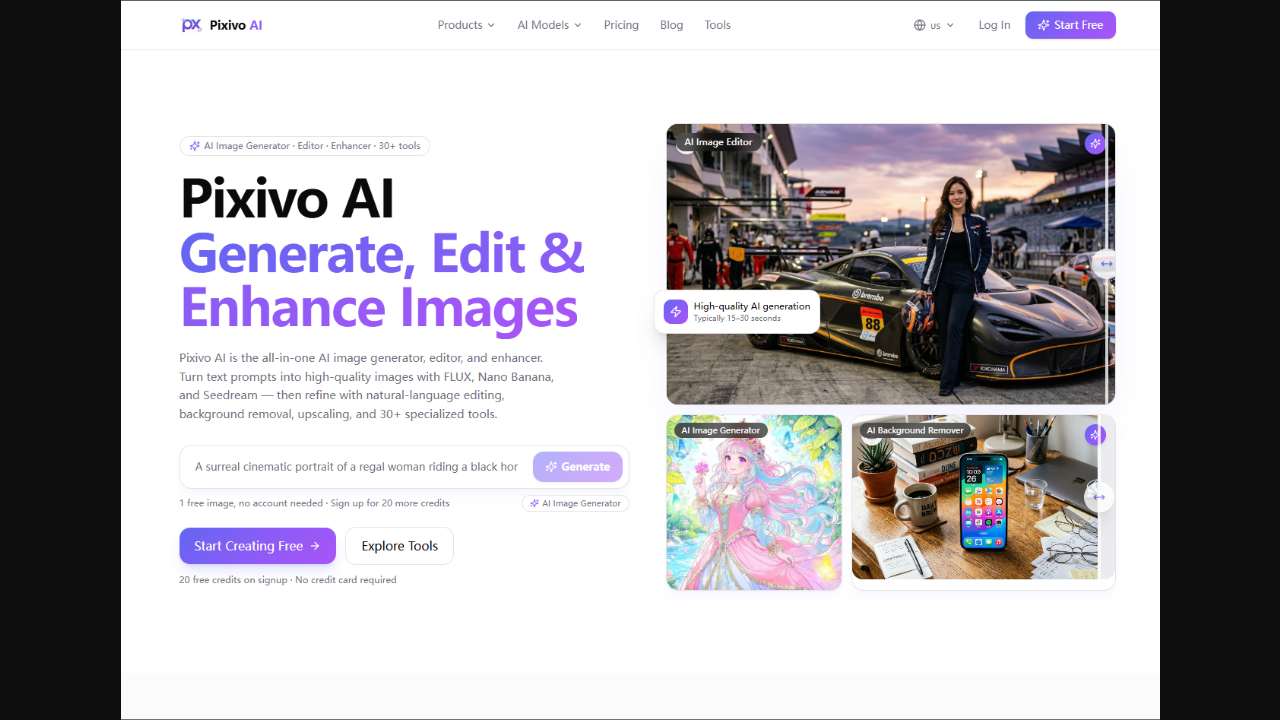Image resolution: width=1280 pixels, height=720 pixels.
Task: Click the Start Free button
Action: click(x=1070, y=25)
